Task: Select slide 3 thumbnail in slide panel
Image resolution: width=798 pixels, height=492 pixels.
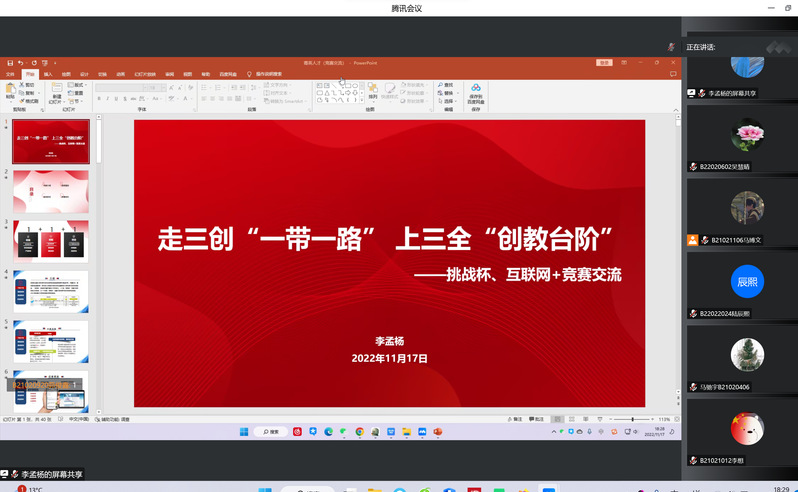Action: coord(51,241)
